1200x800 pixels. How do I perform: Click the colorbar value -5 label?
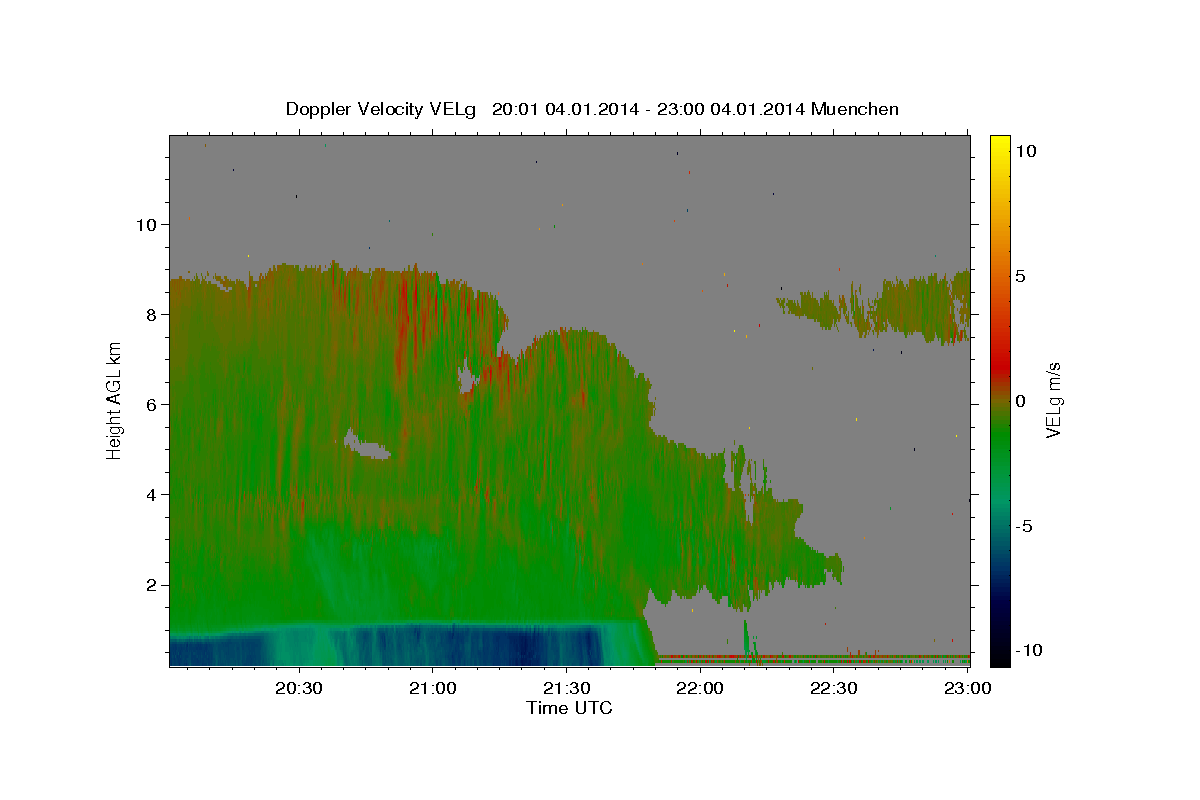[x=1023, y=526]
